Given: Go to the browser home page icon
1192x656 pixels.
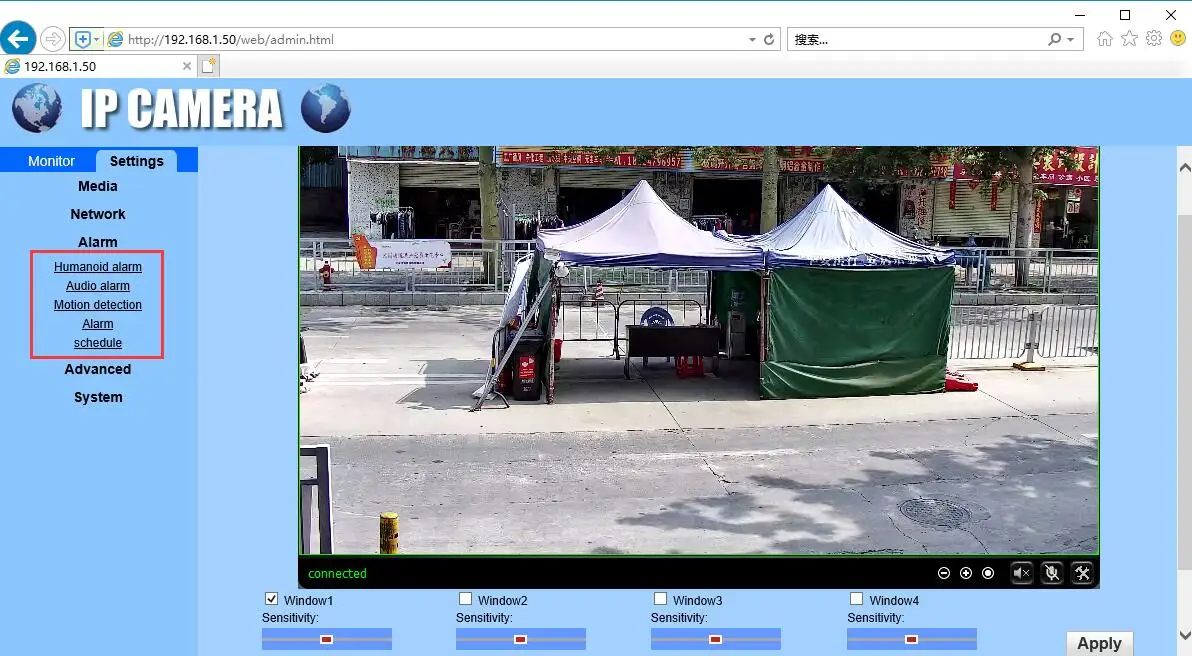Looking at the screenshot, I should [1104, 39].
